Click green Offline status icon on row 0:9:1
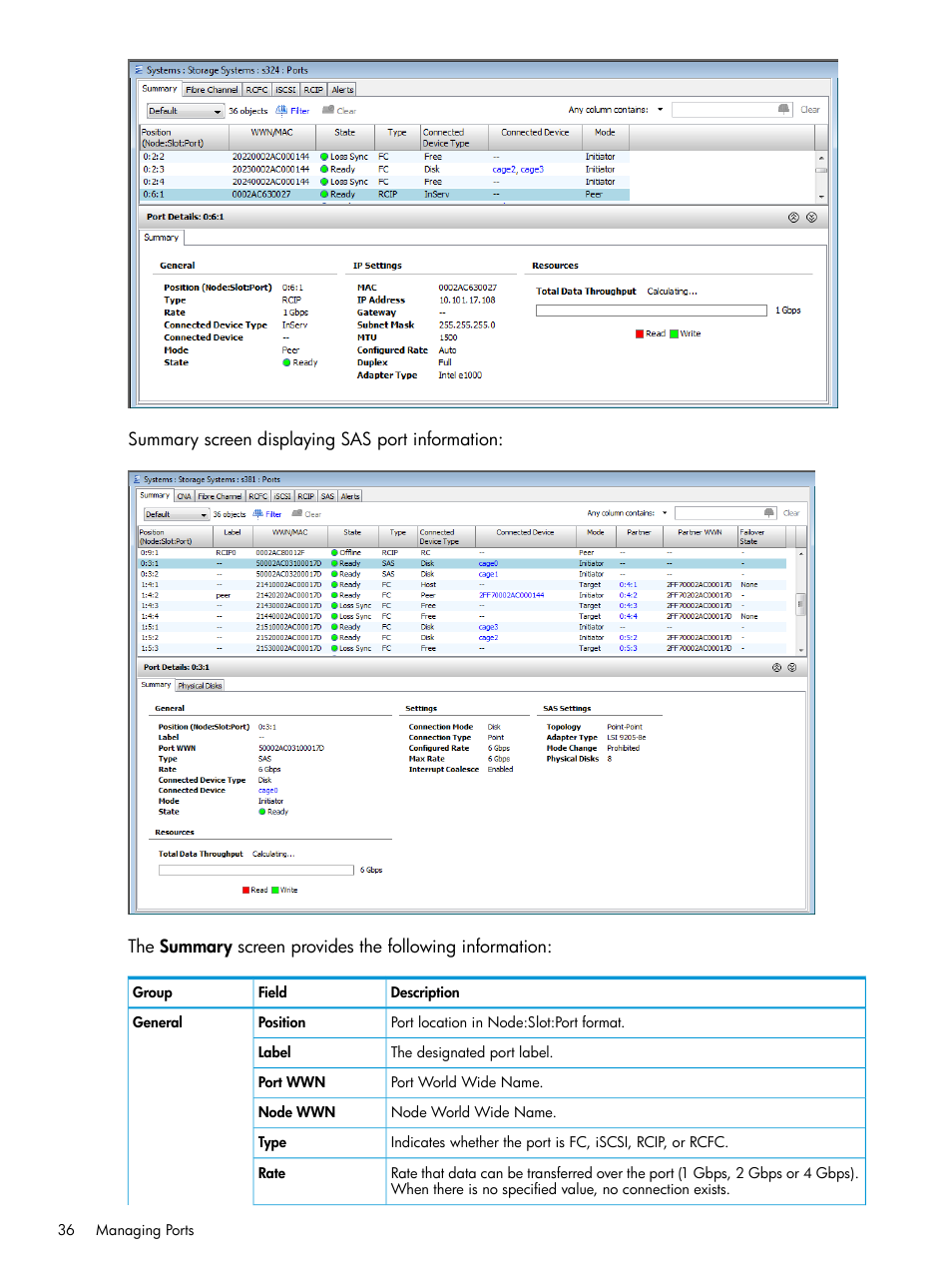The height and width of the screenshot is (1269, 952). [334, 552]
